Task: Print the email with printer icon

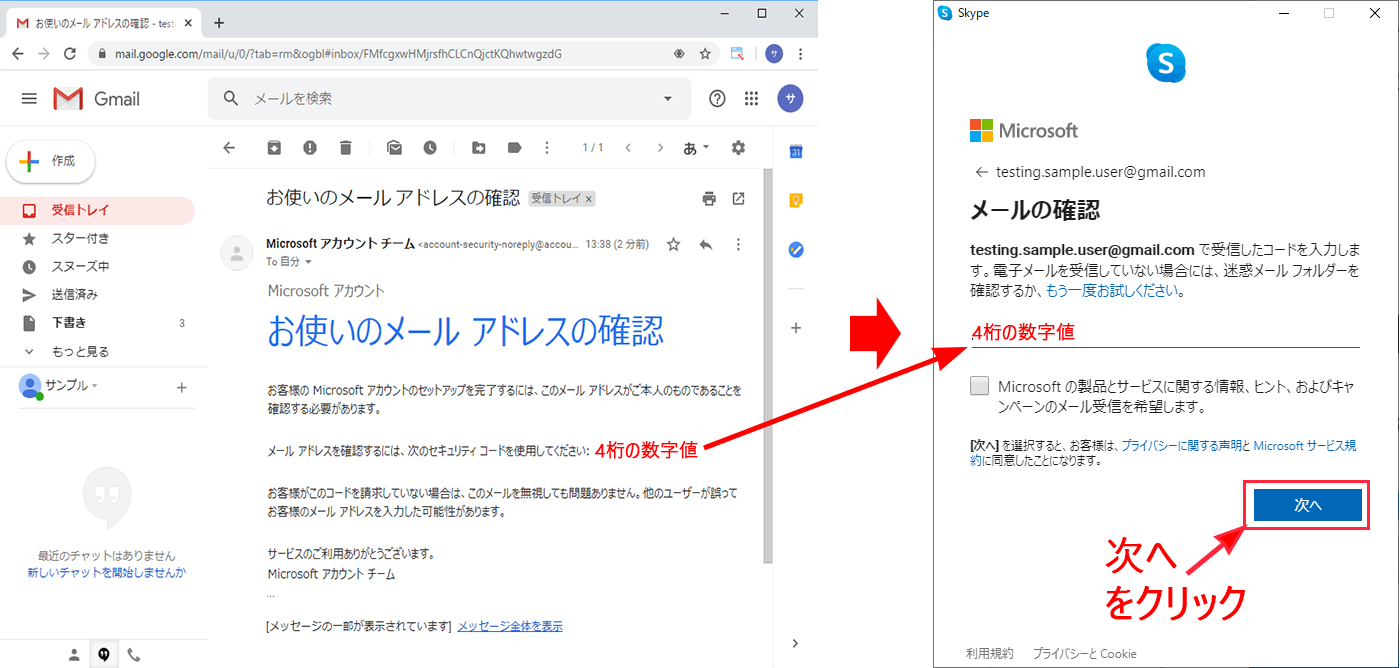Action: coord(709,199)
